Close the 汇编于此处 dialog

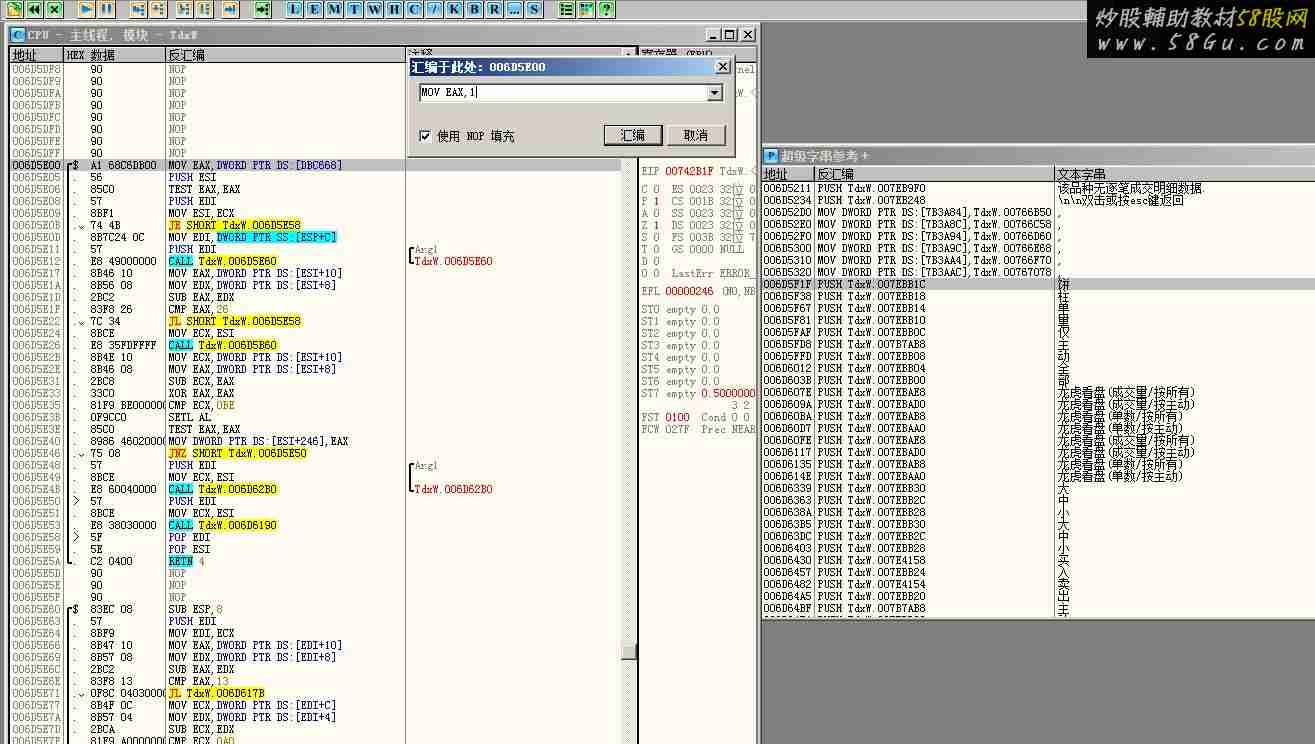723,67
